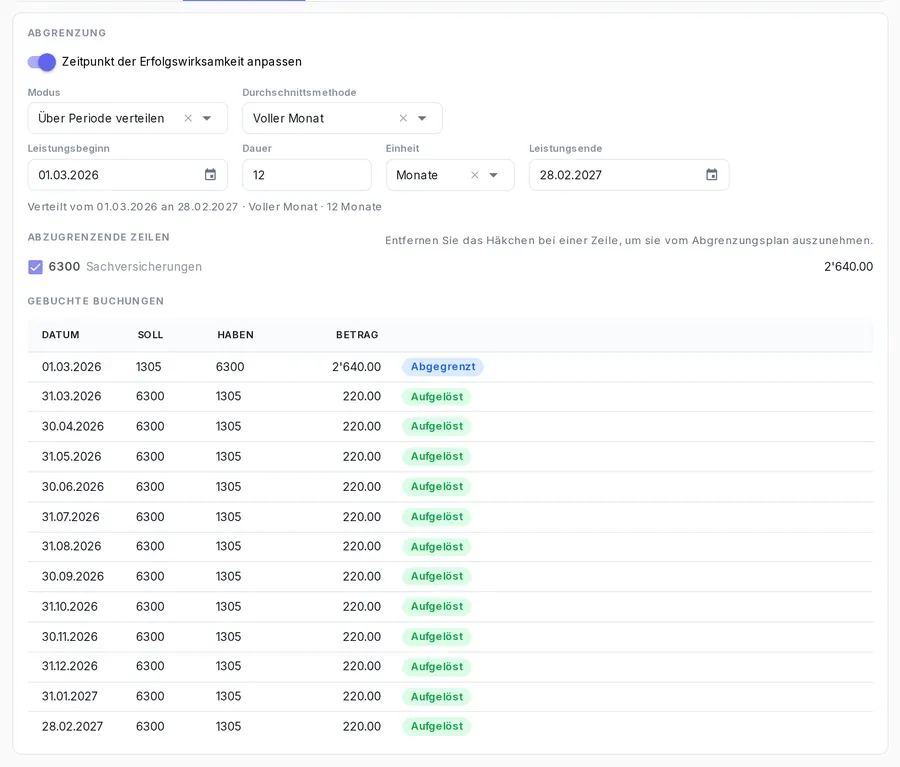Expand the Durchschnittsmethode dropdown arrow
Screen dimensions: 900x767
click(x=422, y=118)
